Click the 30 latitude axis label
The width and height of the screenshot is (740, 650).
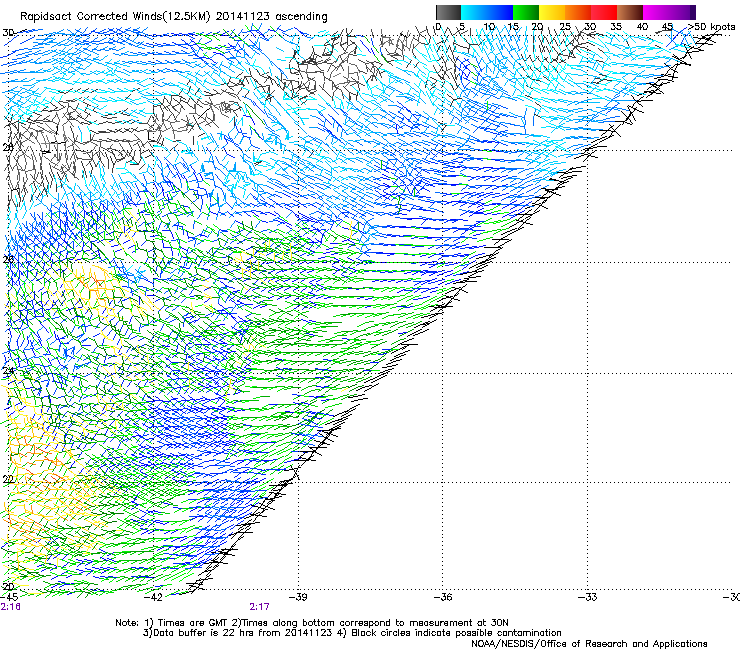click(8, 33)
